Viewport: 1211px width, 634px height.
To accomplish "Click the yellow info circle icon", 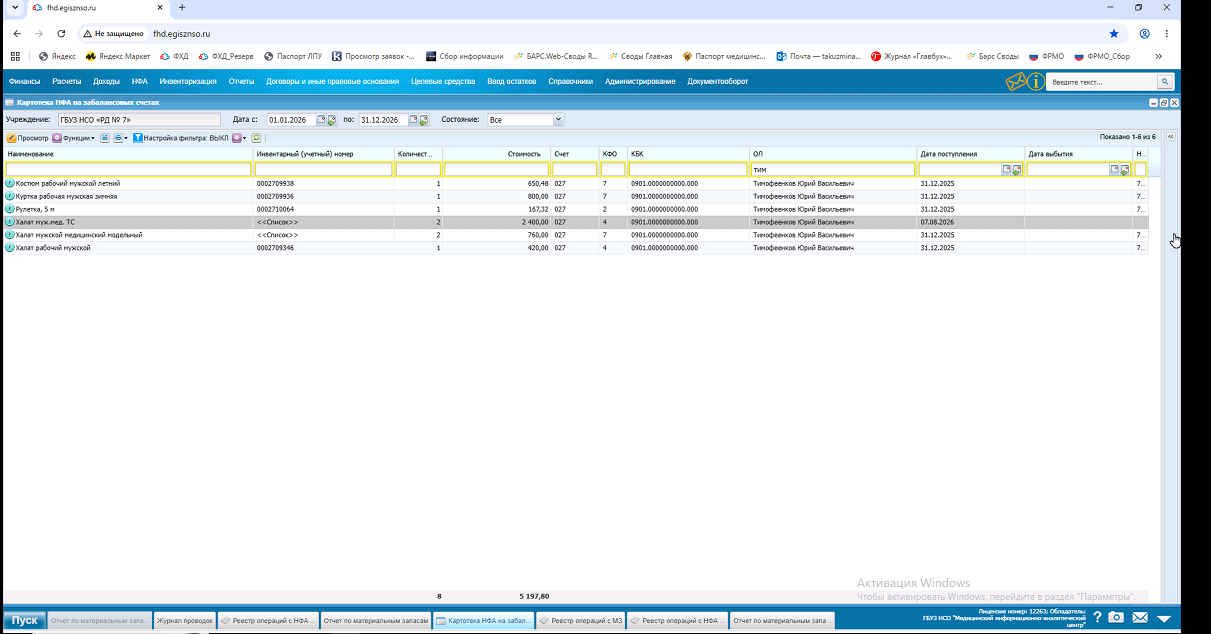I will pyautogui.click(x=1036, y=82).
